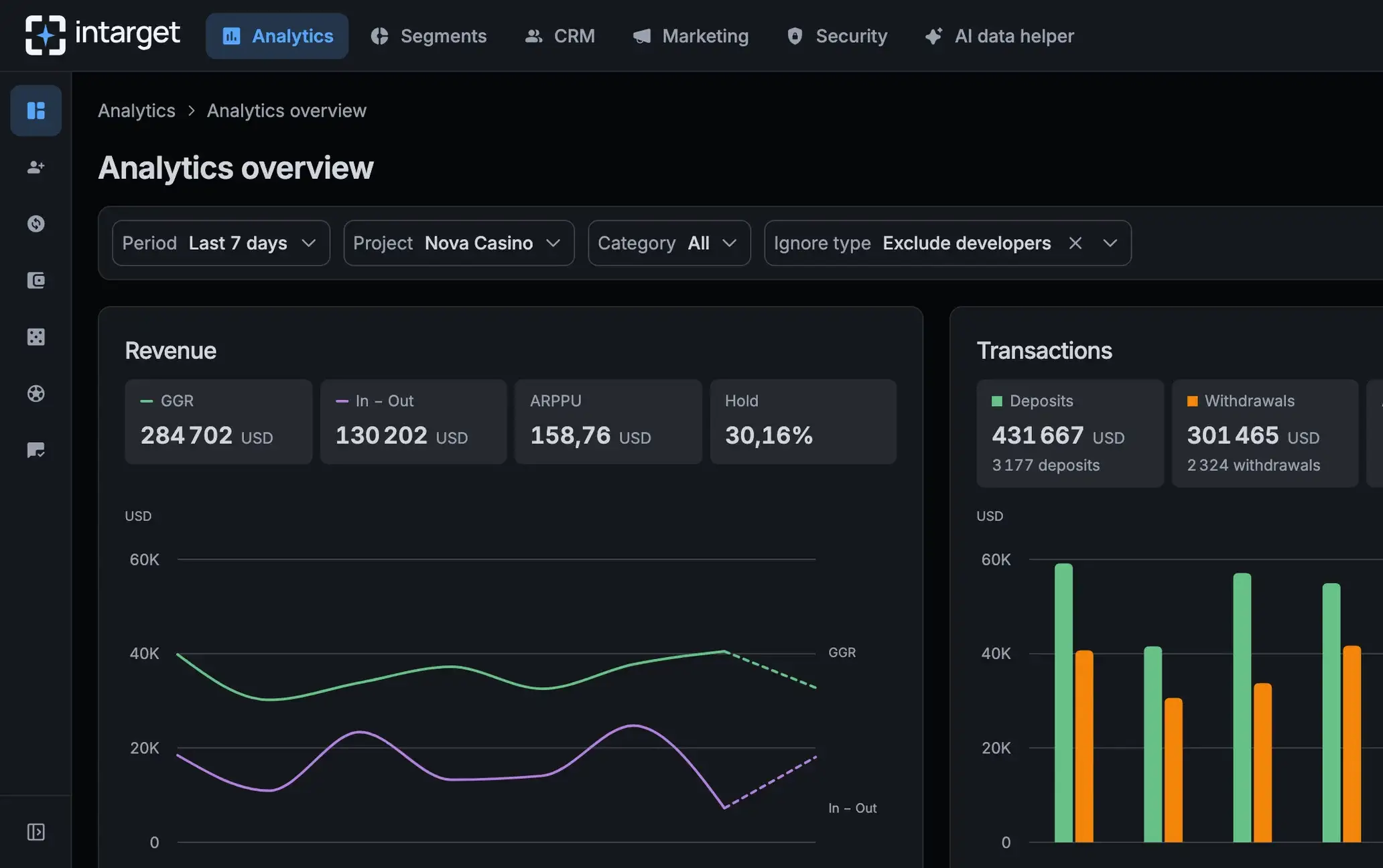Open the AI data helper tab
1383x868 pixels.
[999, 35]
